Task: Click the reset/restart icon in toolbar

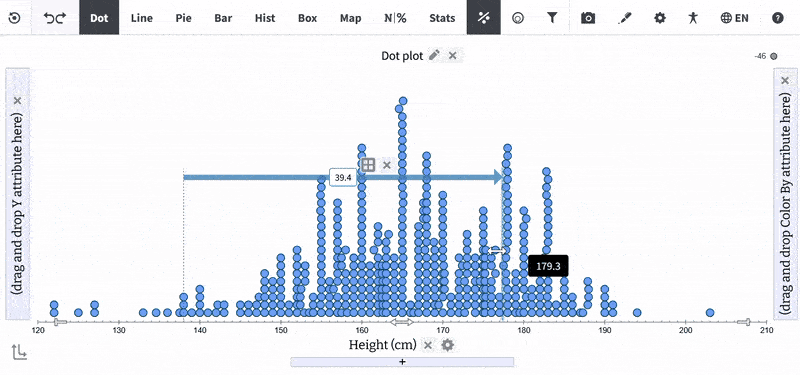Action: [15, 18]
